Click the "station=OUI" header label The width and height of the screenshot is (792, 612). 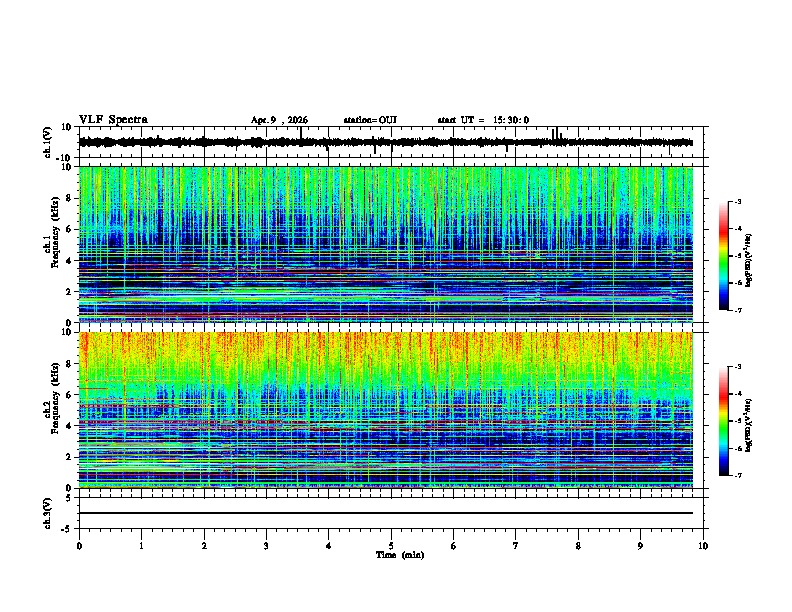[370, 120]
